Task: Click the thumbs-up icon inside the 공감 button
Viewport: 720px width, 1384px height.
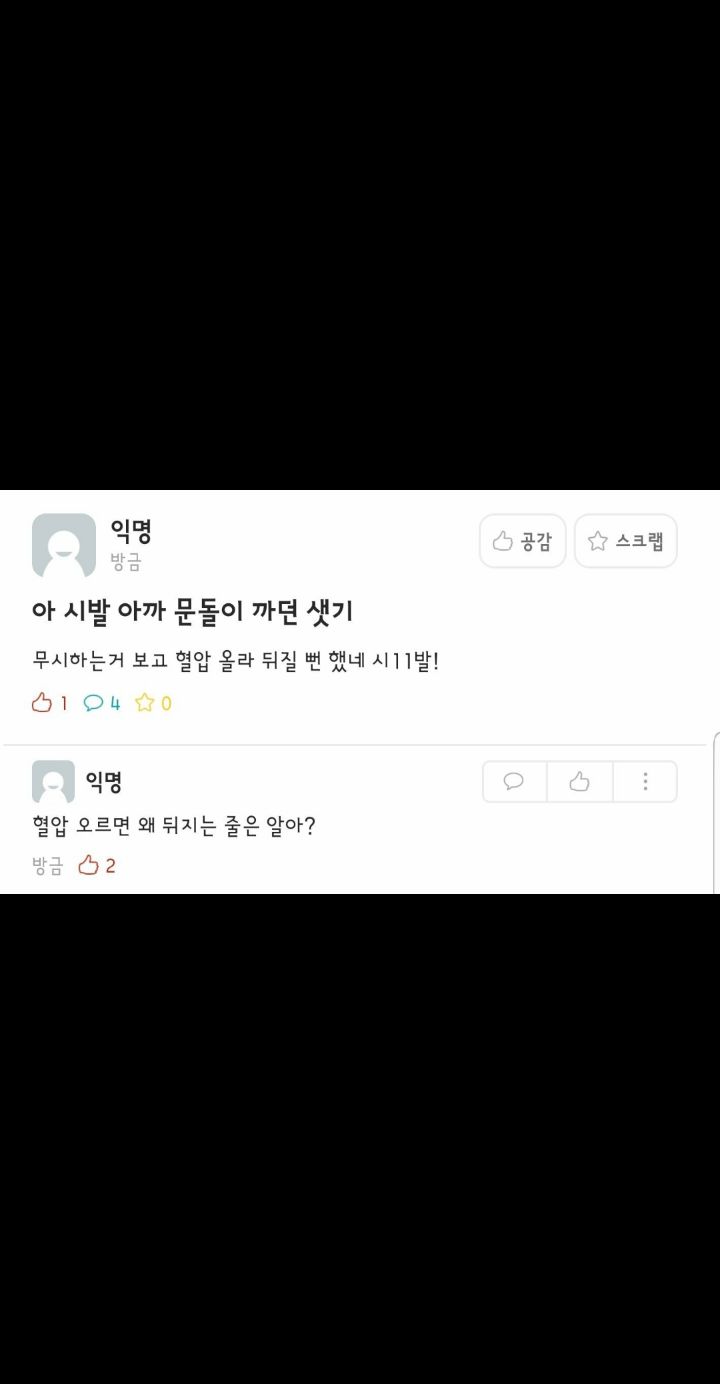Action: tap(503, 541)
